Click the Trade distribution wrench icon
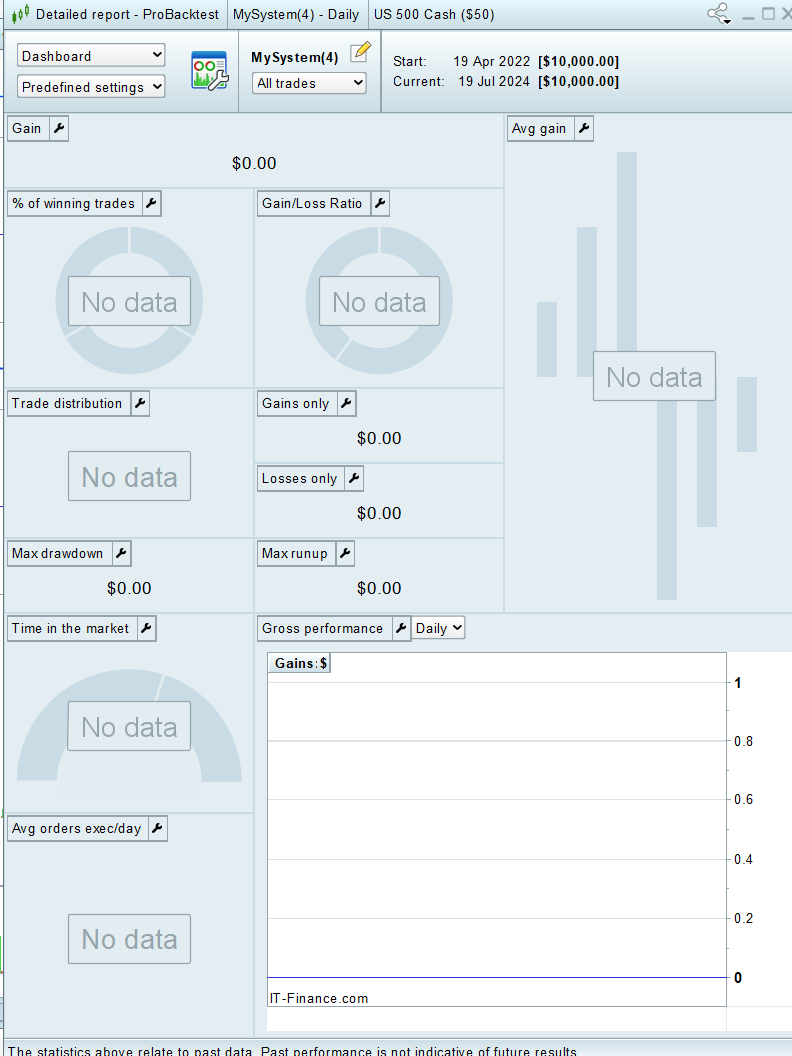The width and height of the screenshot is (792, 1056). (138, 403)
